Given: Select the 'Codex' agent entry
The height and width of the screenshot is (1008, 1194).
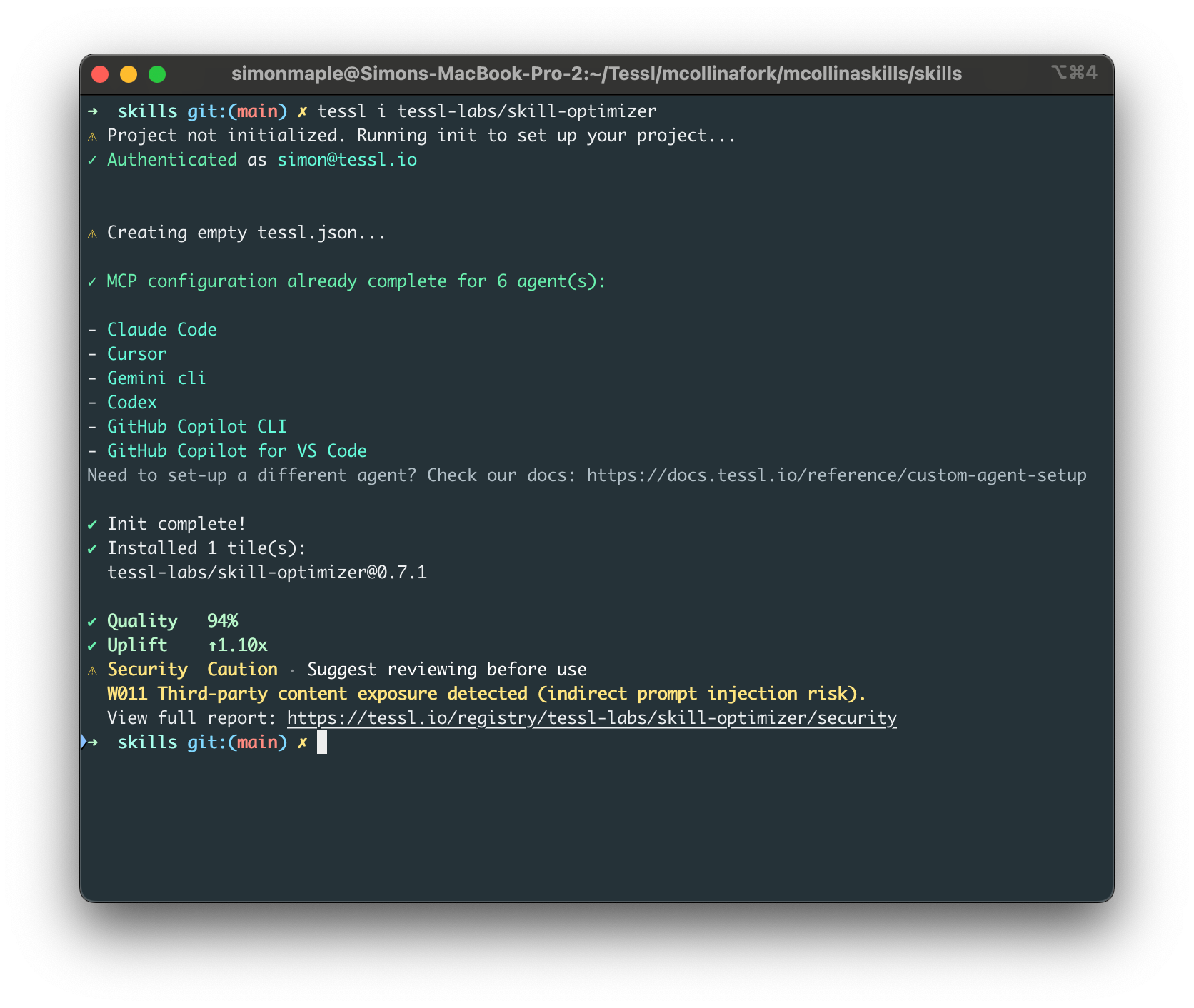Looking at the screenshot, I should (x=132, y=403).
